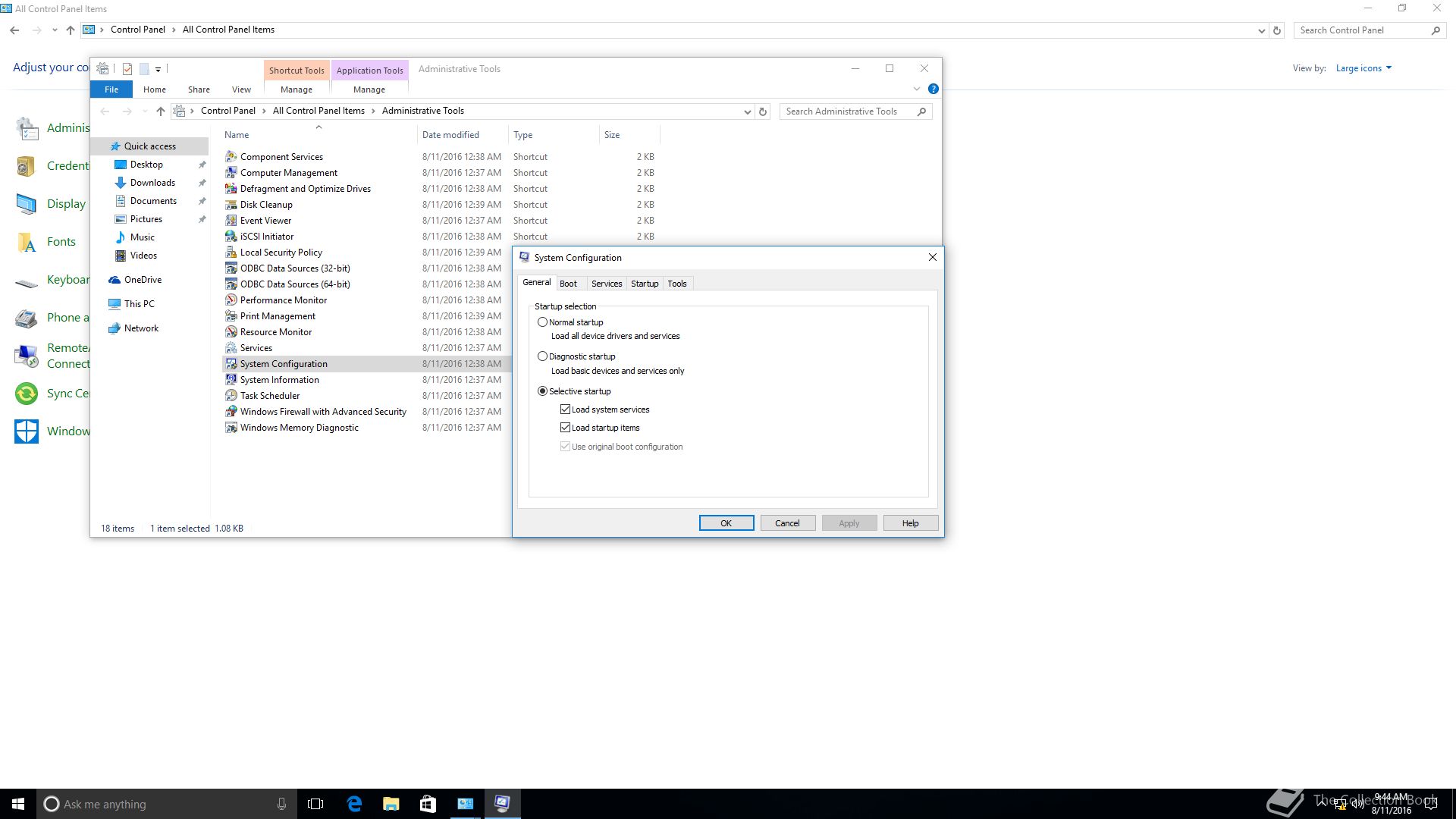
Task: Open the Home ribbon tab
Action: (x=155, y=89)
